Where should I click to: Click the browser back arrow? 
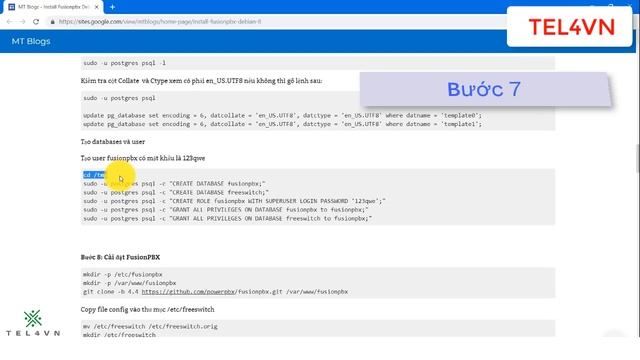(x=9, y=22)
